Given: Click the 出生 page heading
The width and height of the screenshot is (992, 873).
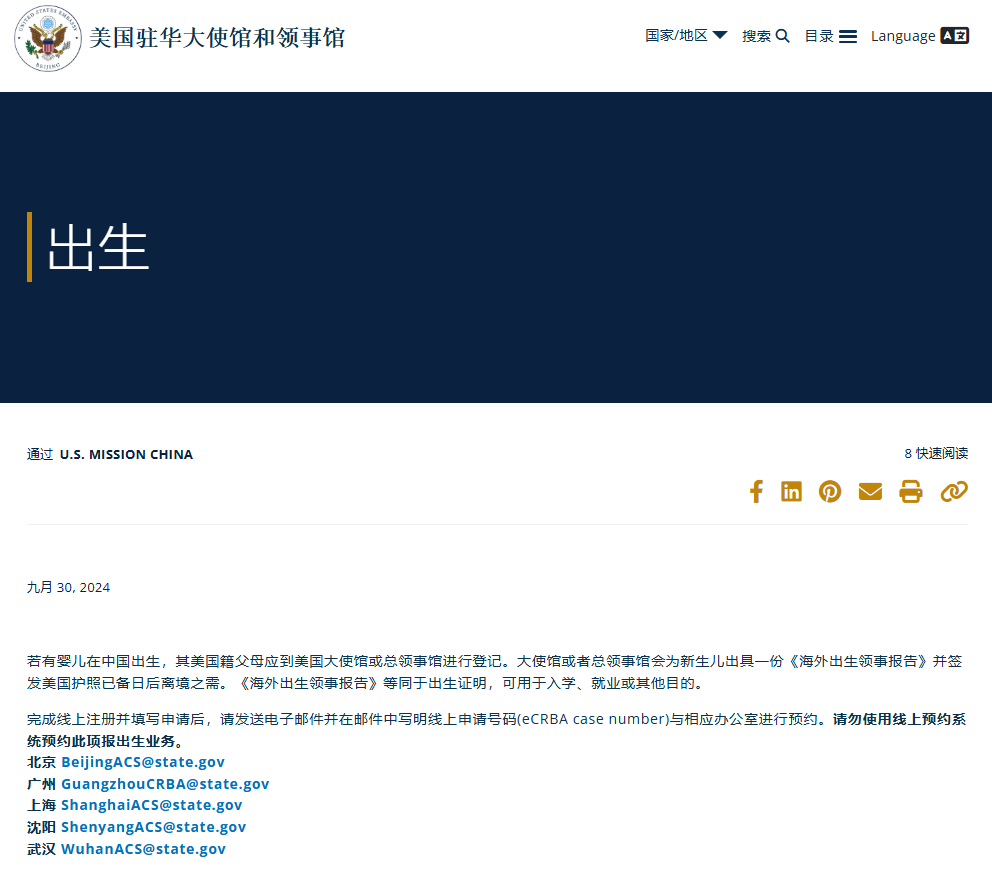Looking at the screenshot, I should (98, 247).
